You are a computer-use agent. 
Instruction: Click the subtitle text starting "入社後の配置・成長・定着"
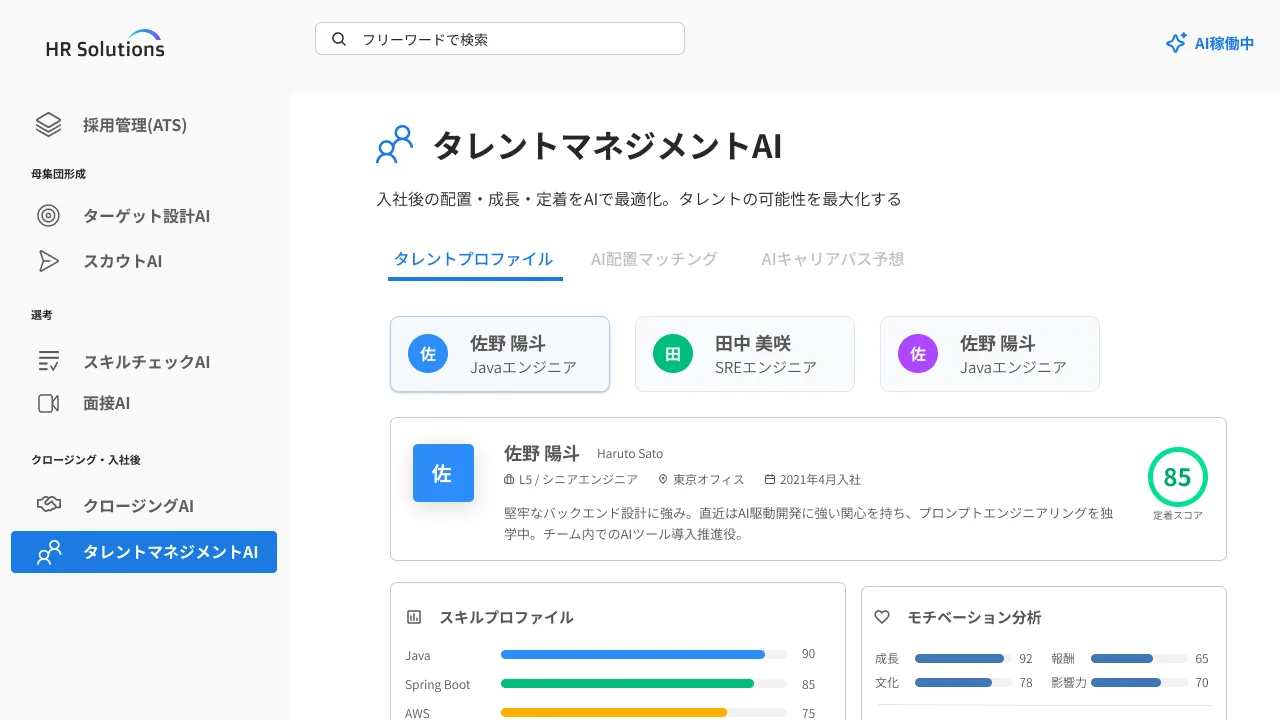click(x=639, y=199)
